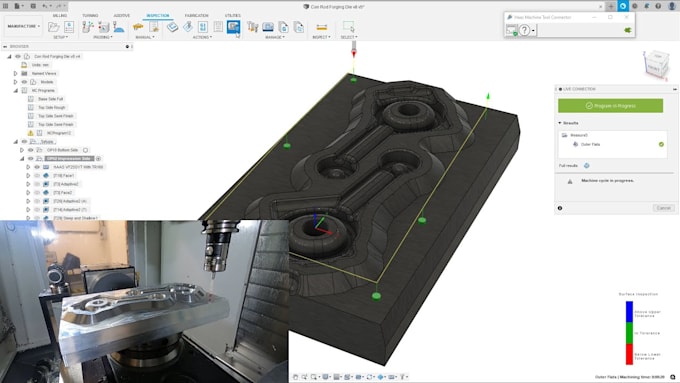Click the Select tool icon
This screenshot has width=680, height=383.
point(348,27)
